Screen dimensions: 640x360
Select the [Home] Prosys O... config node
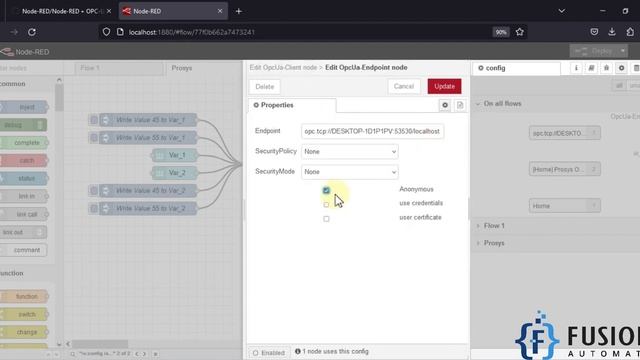(x=564, y=169)
